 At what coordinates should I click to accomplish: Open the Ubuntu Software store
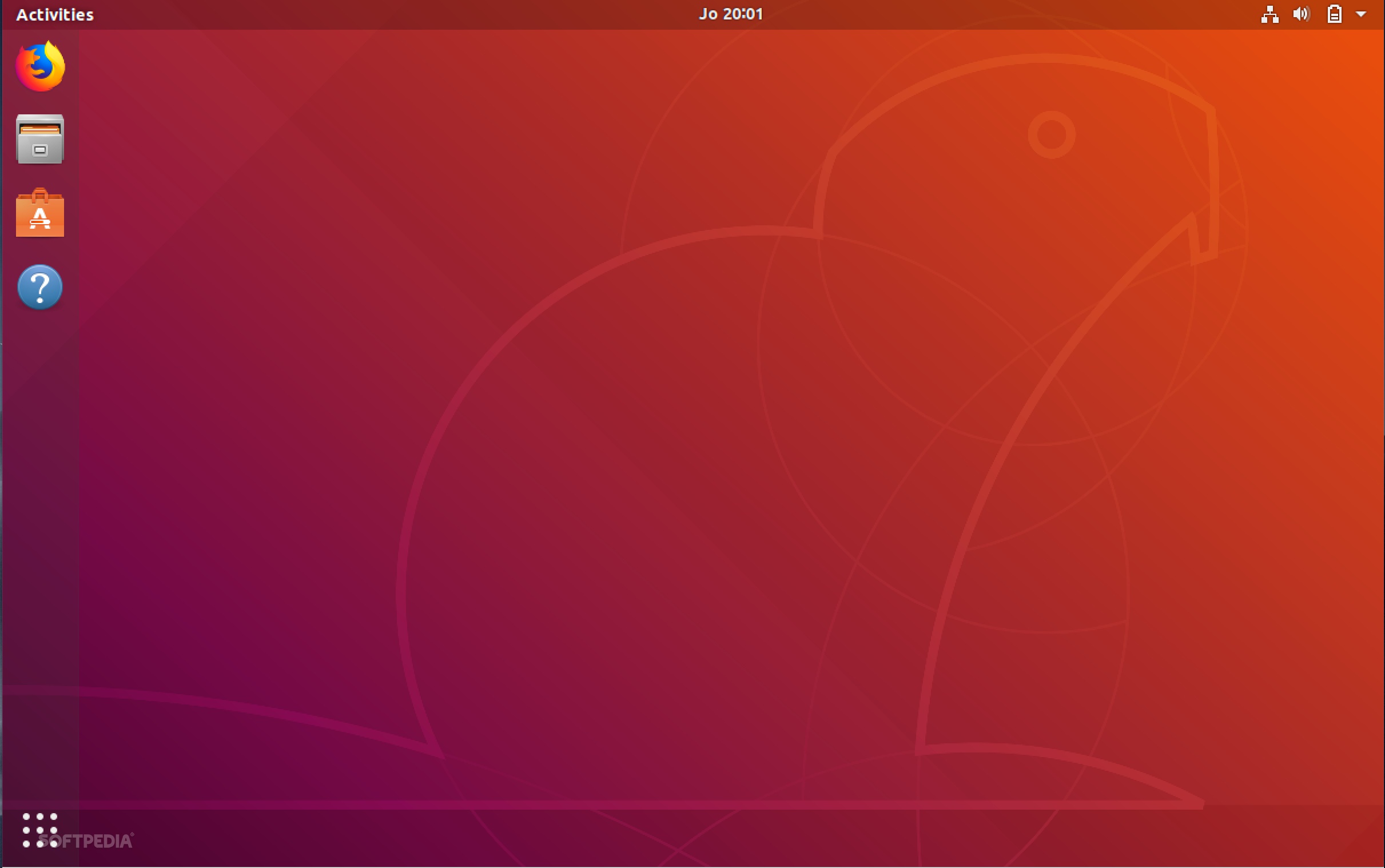(39, 213)
